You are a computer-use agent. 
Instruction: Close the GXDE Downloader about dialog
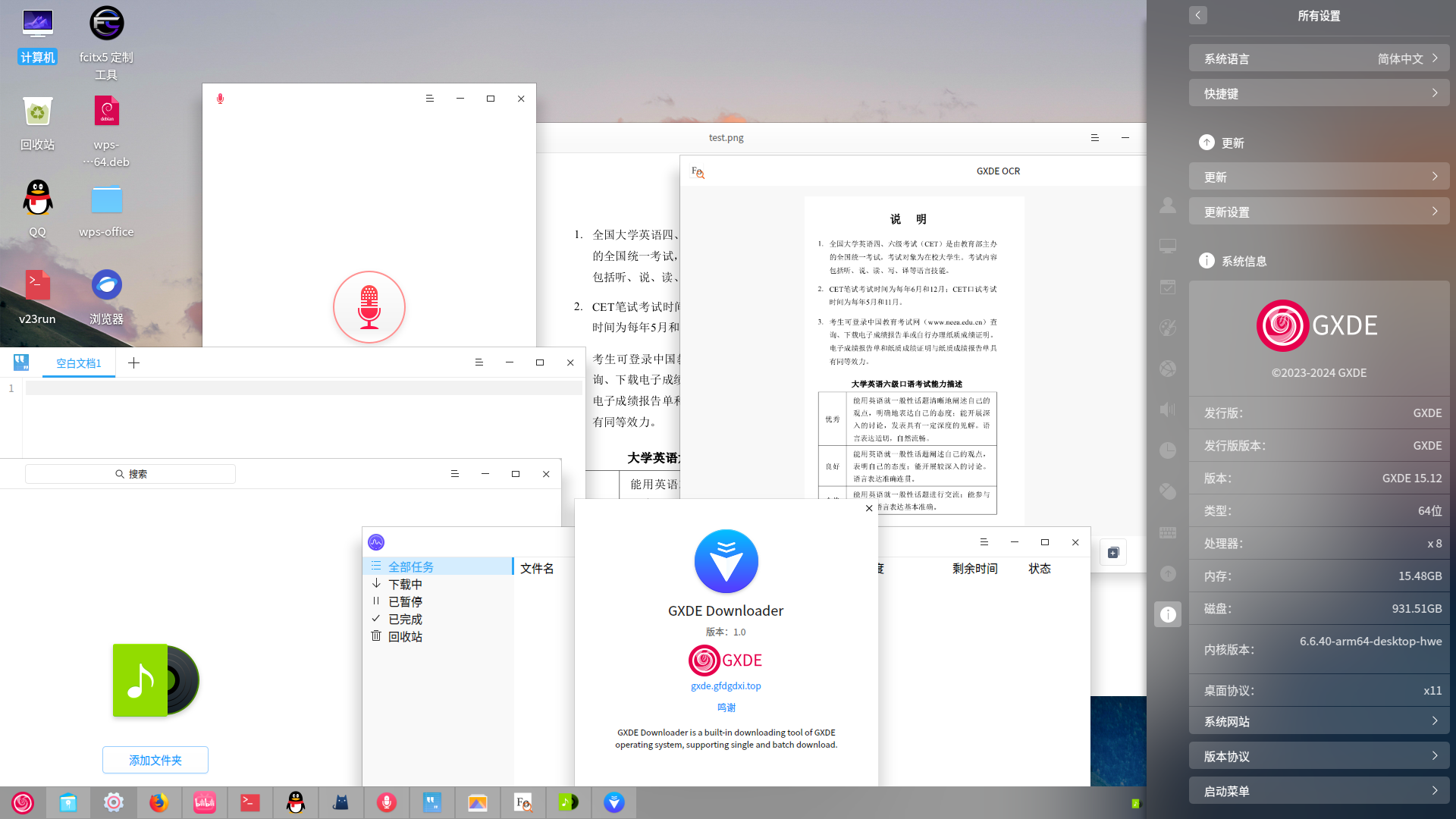click(869, 508)
